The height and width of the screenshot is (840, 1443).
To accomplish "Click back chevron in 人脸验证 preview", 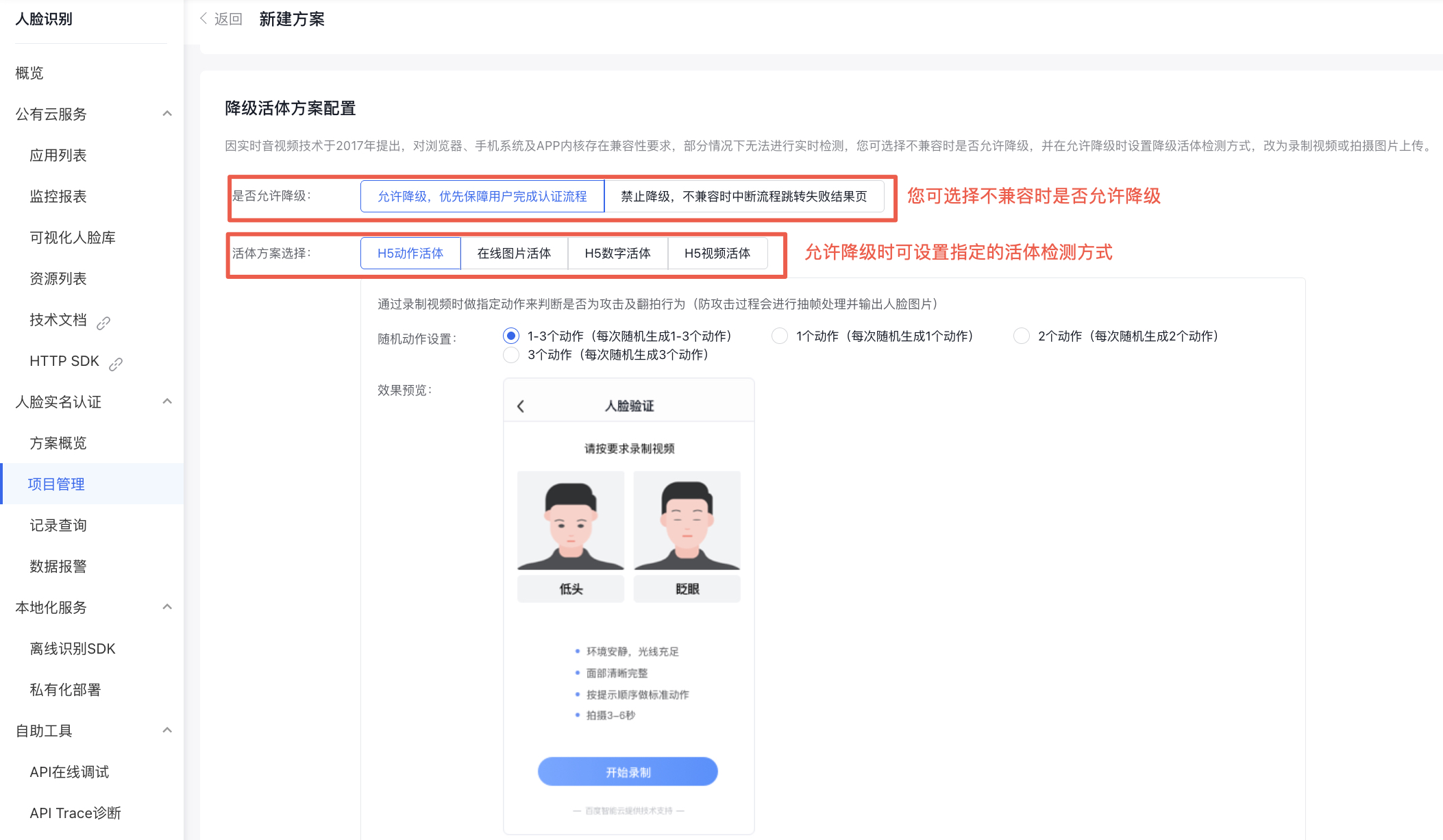I will [x=521, y=406].
